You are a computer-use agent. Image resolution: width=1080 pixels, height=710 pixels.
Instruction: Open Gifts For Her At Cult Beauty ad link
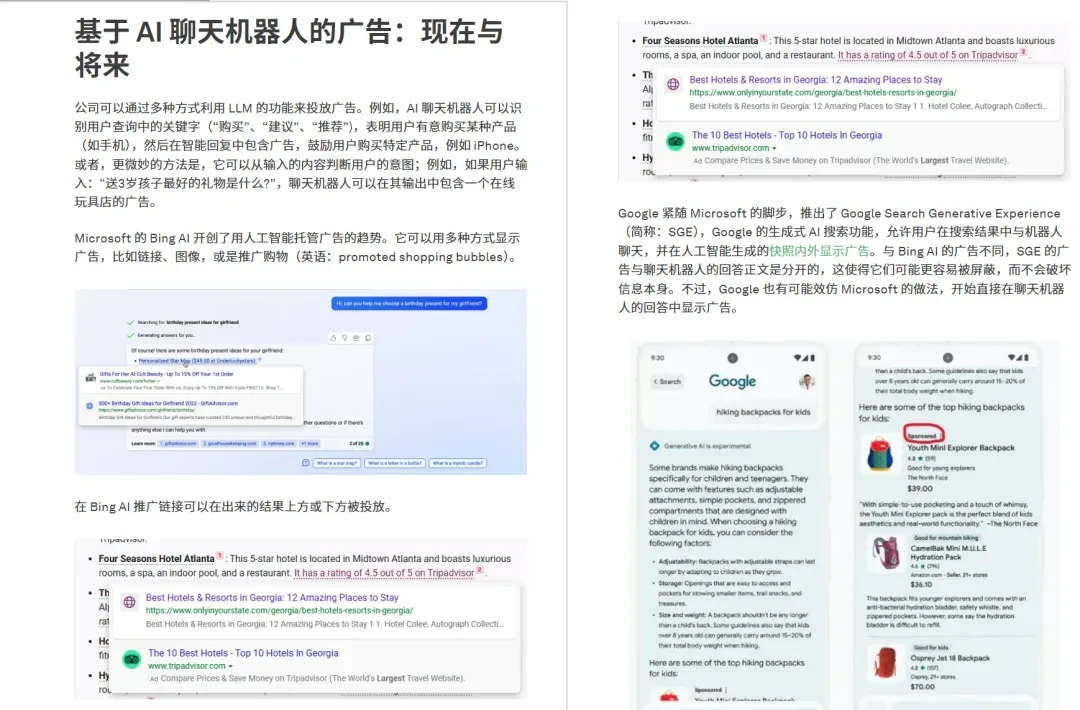point(167,374)
